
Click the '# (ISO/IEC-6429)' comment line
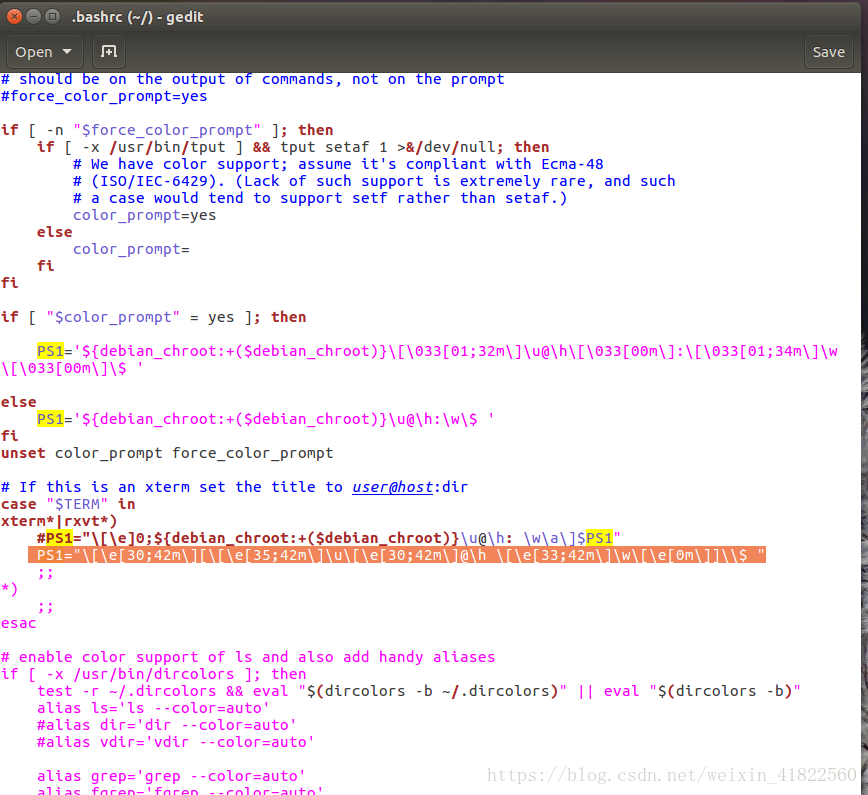click(374, 182)
